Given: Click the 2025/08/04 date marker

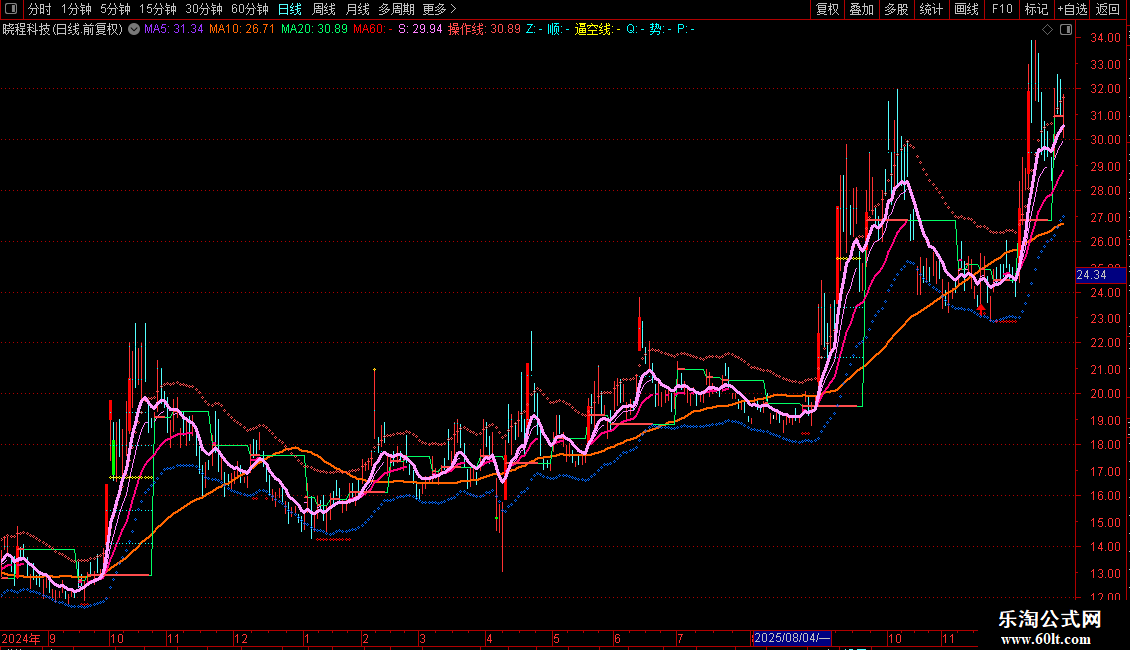Looking at the screenshot, I should [x=791, y=638].
